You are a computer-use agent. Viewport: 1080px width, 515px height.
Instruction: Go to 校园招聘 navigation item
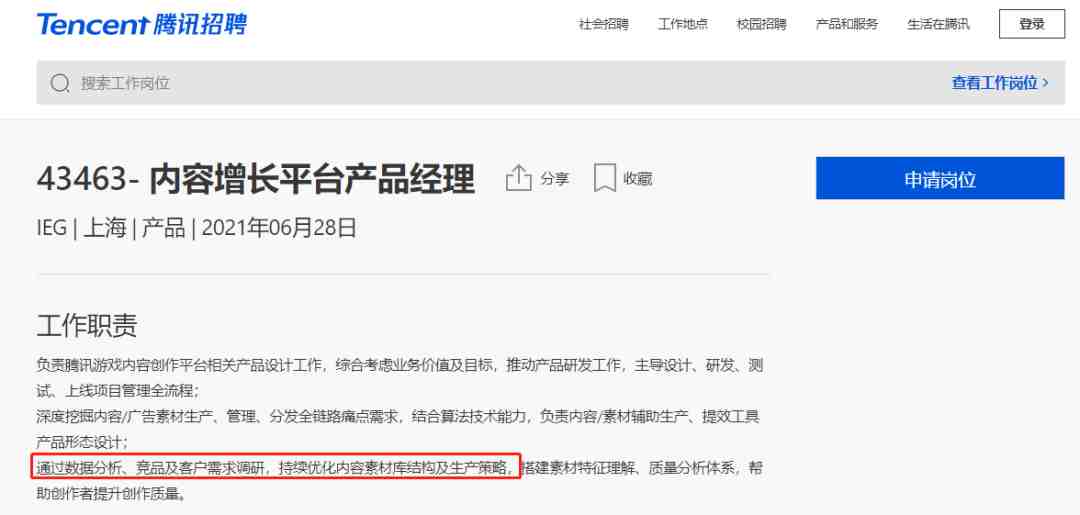click(x=761, y=24)
